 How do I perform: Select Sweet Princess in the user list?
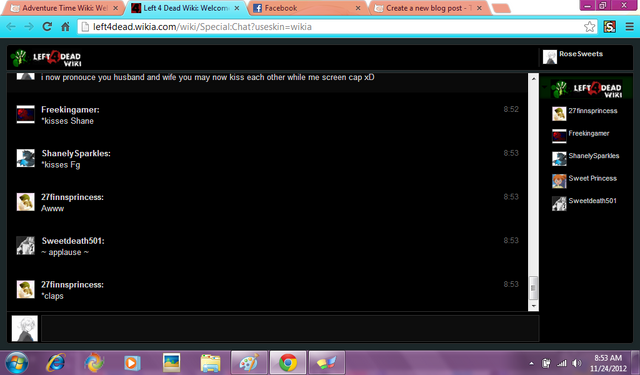(x=586, y=180)
